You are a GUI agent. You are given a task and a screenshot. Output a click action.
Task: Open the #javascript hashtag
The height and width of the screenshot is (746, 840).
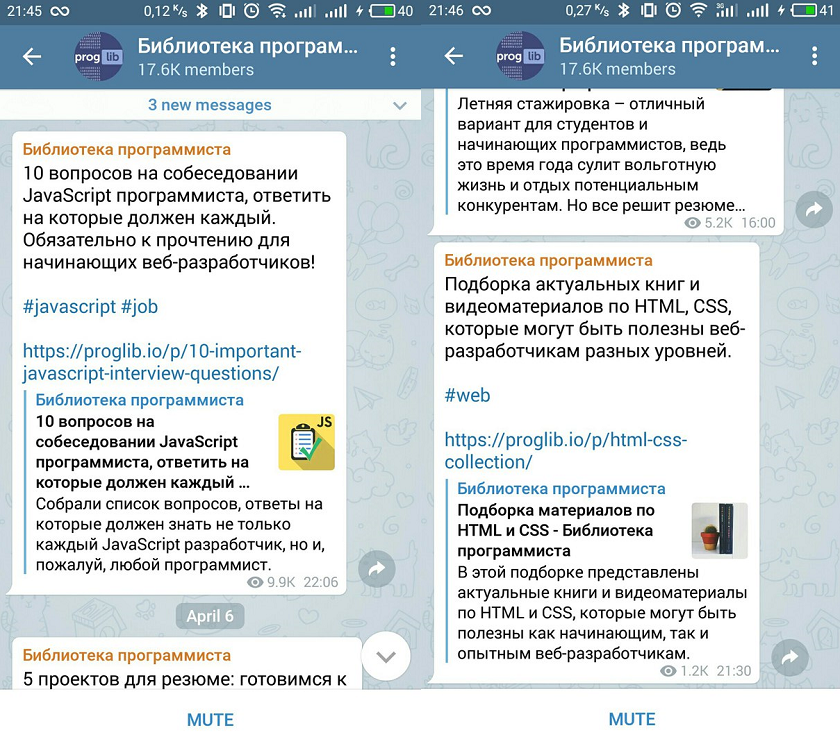69,307
